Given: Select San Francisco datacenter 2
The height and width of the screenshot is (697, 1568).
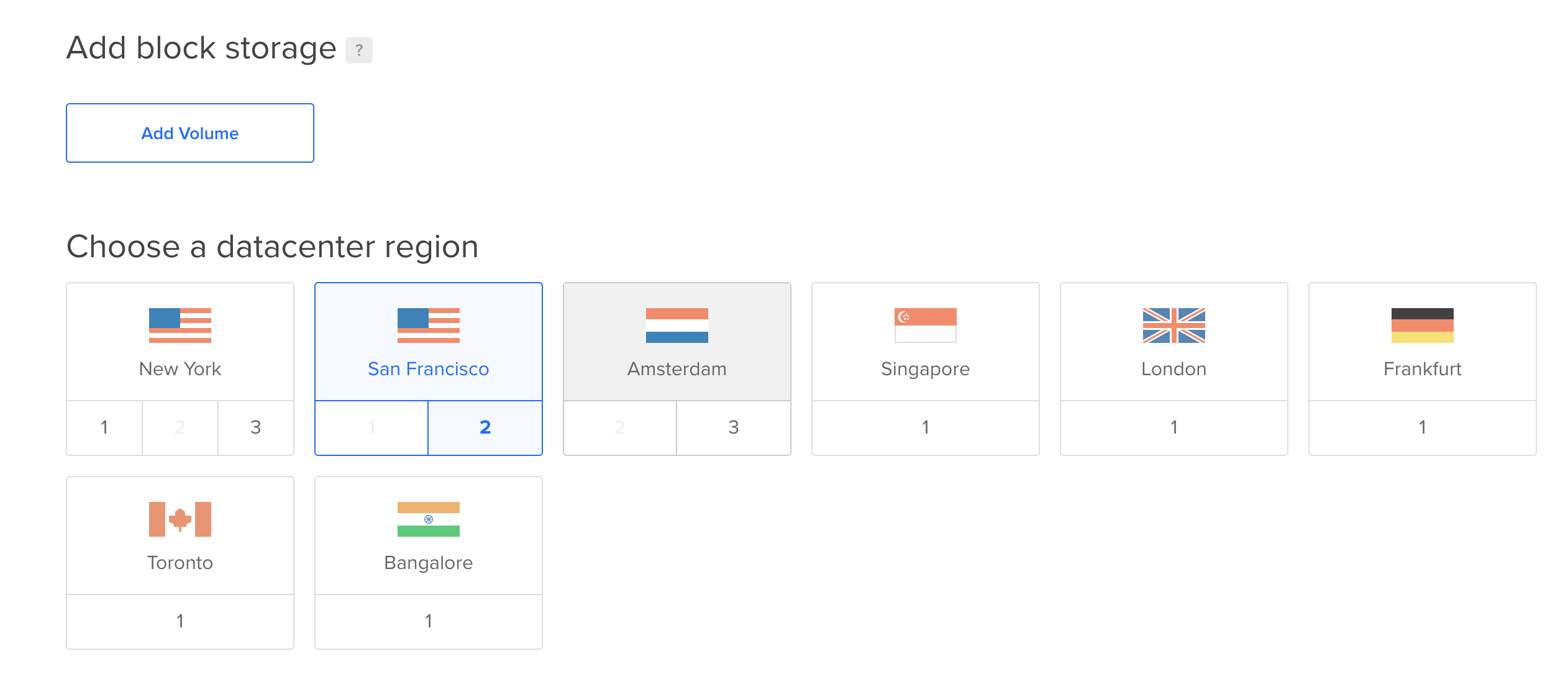Looking at the screenshot, I should (485, 427).
